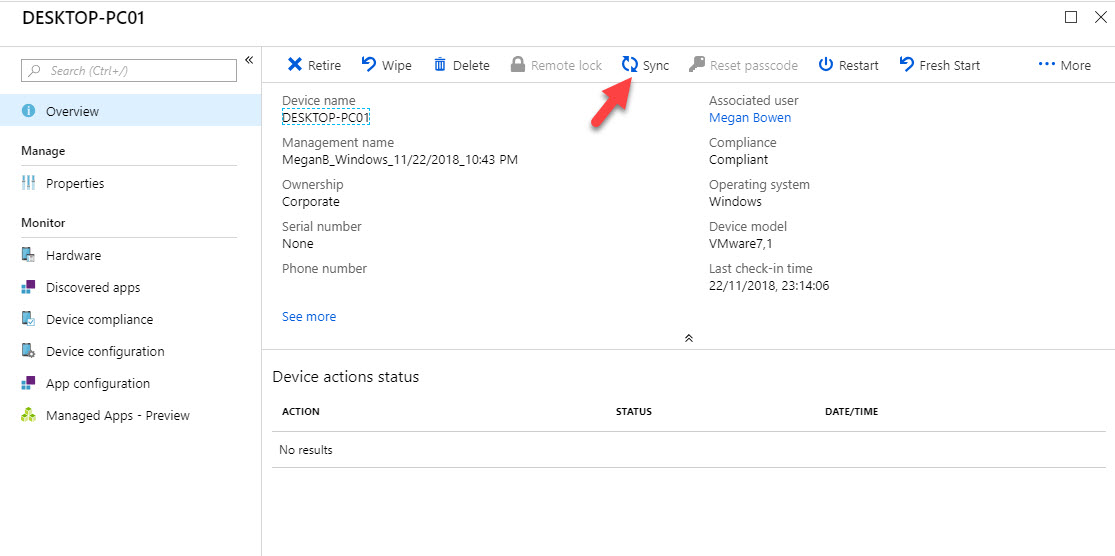
Task: Restart the device using the power icon
Action: click(x=826, y=65)
